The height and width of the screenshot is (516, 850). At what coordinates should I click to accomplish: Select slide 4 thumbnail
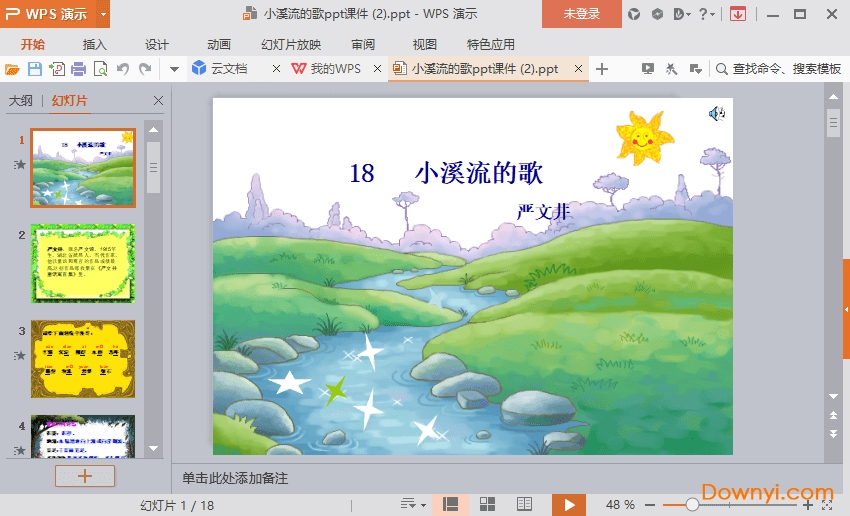[83, 436]
